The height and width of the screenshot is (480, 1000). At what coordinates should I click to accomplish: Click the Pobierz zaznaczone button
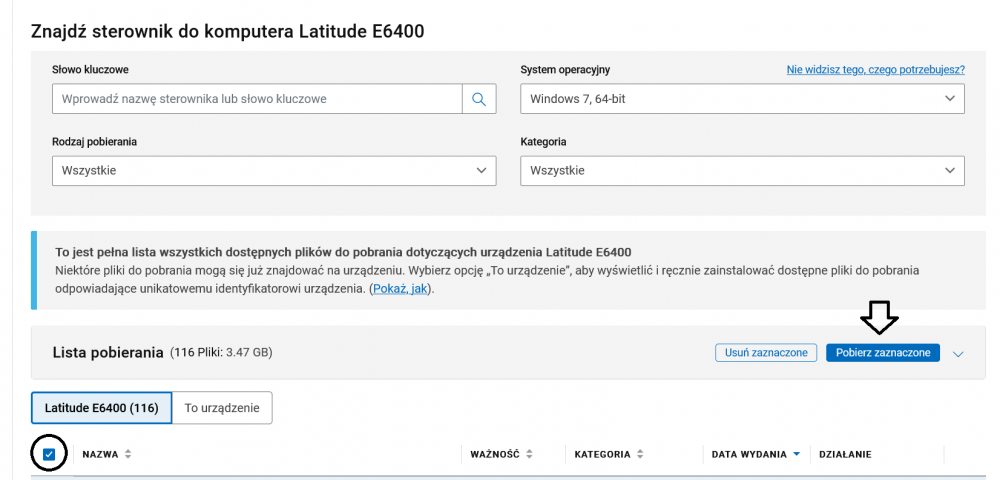tap(882, 353)
